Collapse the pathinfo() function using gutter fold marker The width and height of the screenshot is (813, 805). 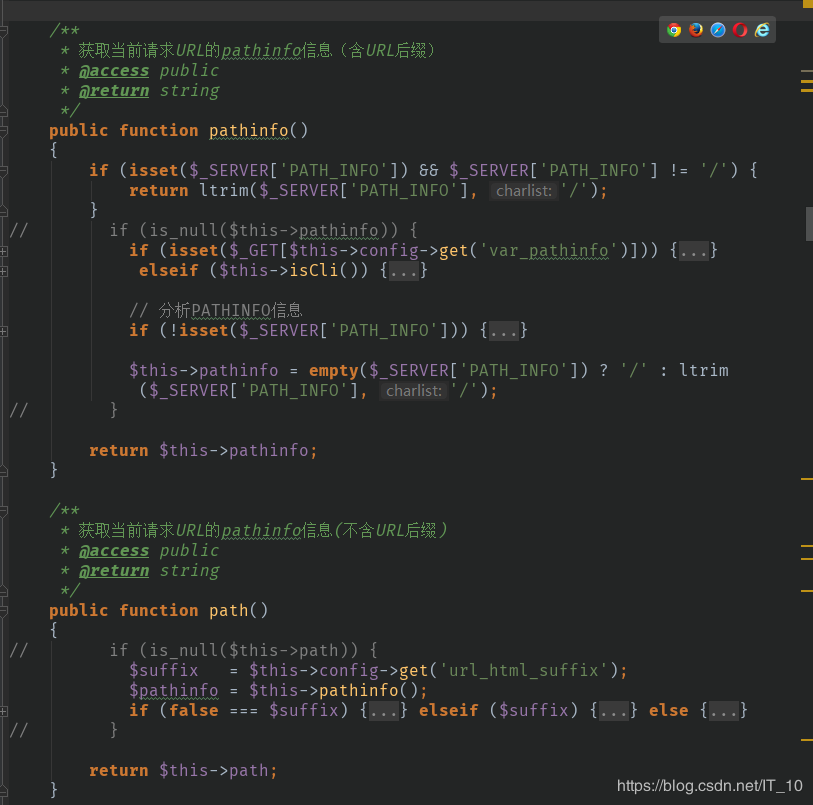click(x=4, y=131)
